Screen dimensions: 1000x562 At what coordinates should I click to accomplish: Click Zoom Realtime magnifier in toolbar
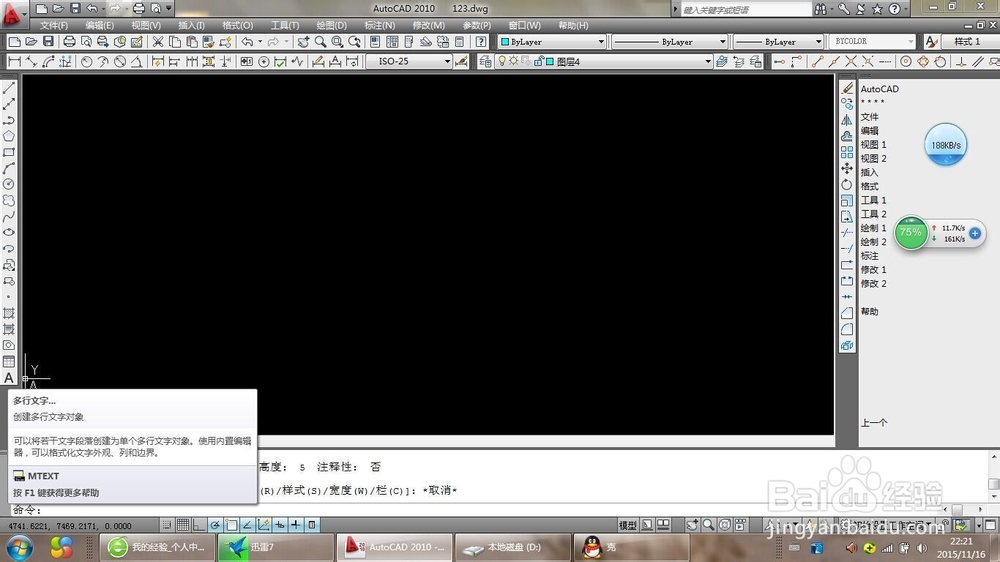pos(320,42)
